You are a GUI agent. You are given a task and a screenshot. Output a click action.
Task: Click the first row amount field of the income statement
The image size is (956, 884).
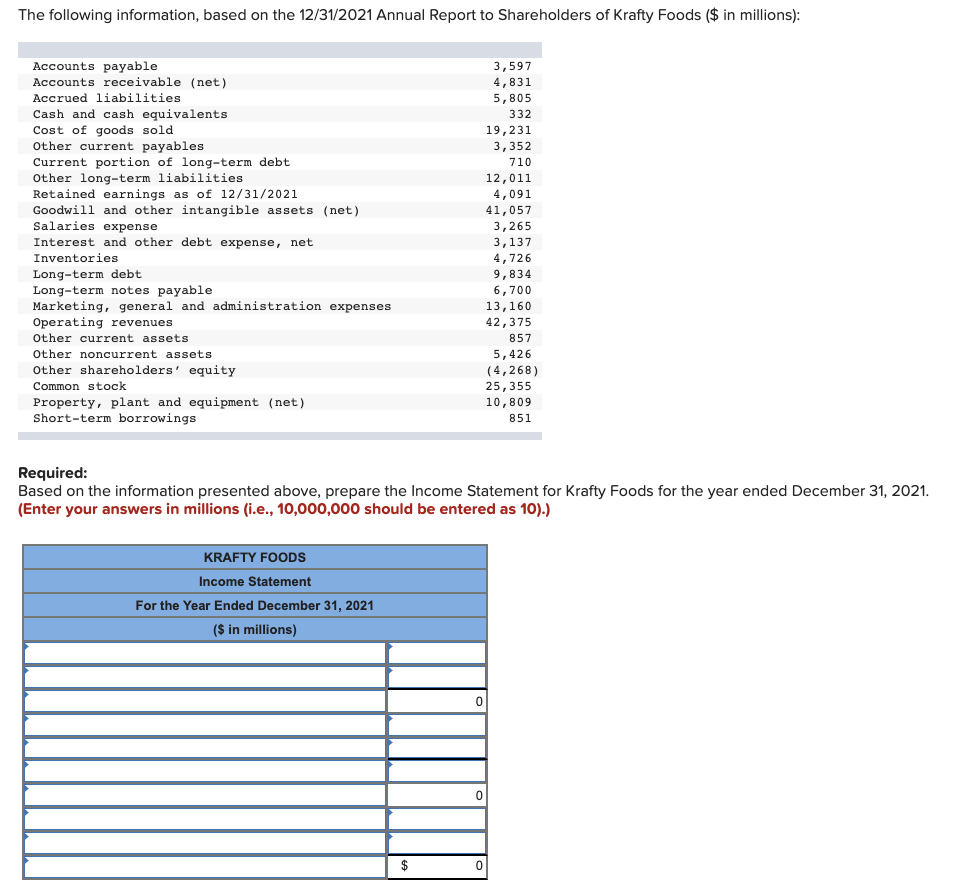[437, 653]
